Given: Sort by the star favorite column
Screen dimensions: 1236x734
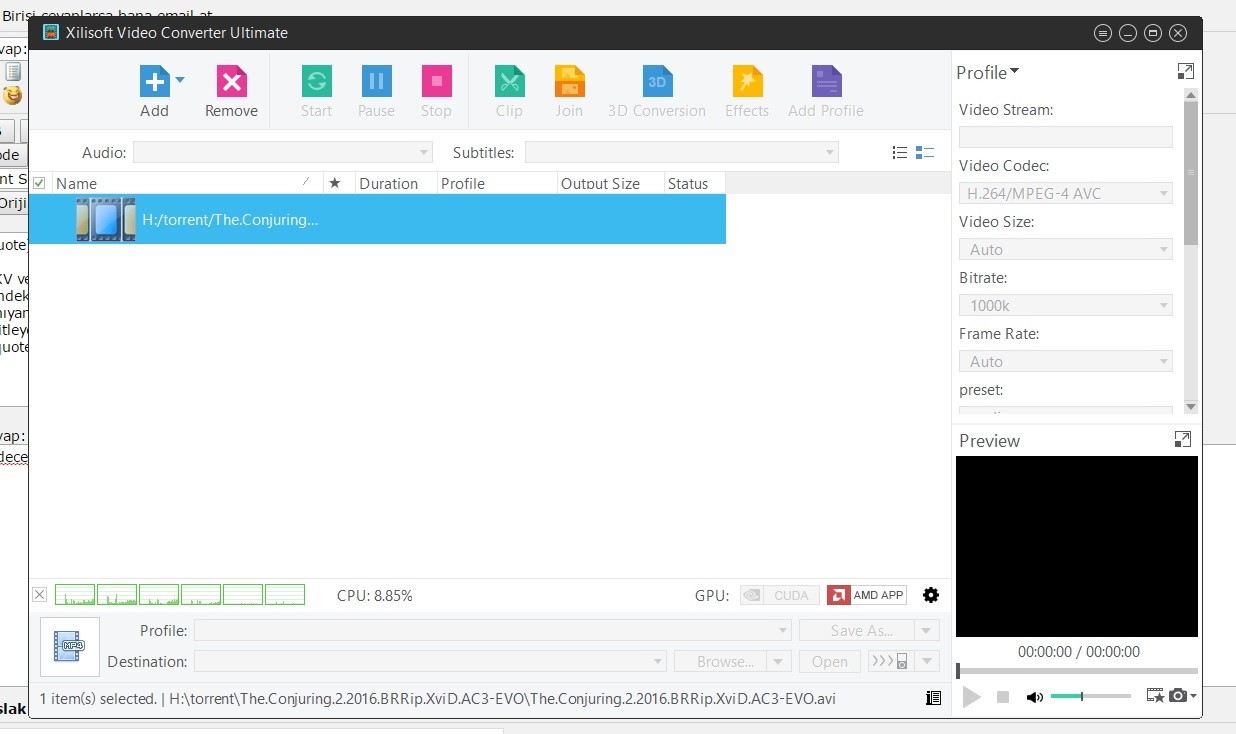Looking at the screenshot, I should click(x=335, y=183).
